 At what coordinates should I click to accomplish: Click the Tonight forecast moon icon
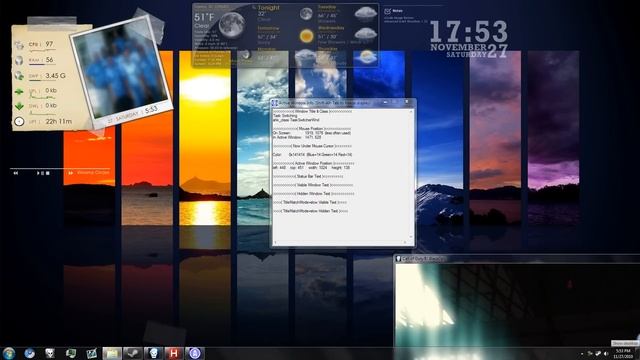tap(306, 14)
